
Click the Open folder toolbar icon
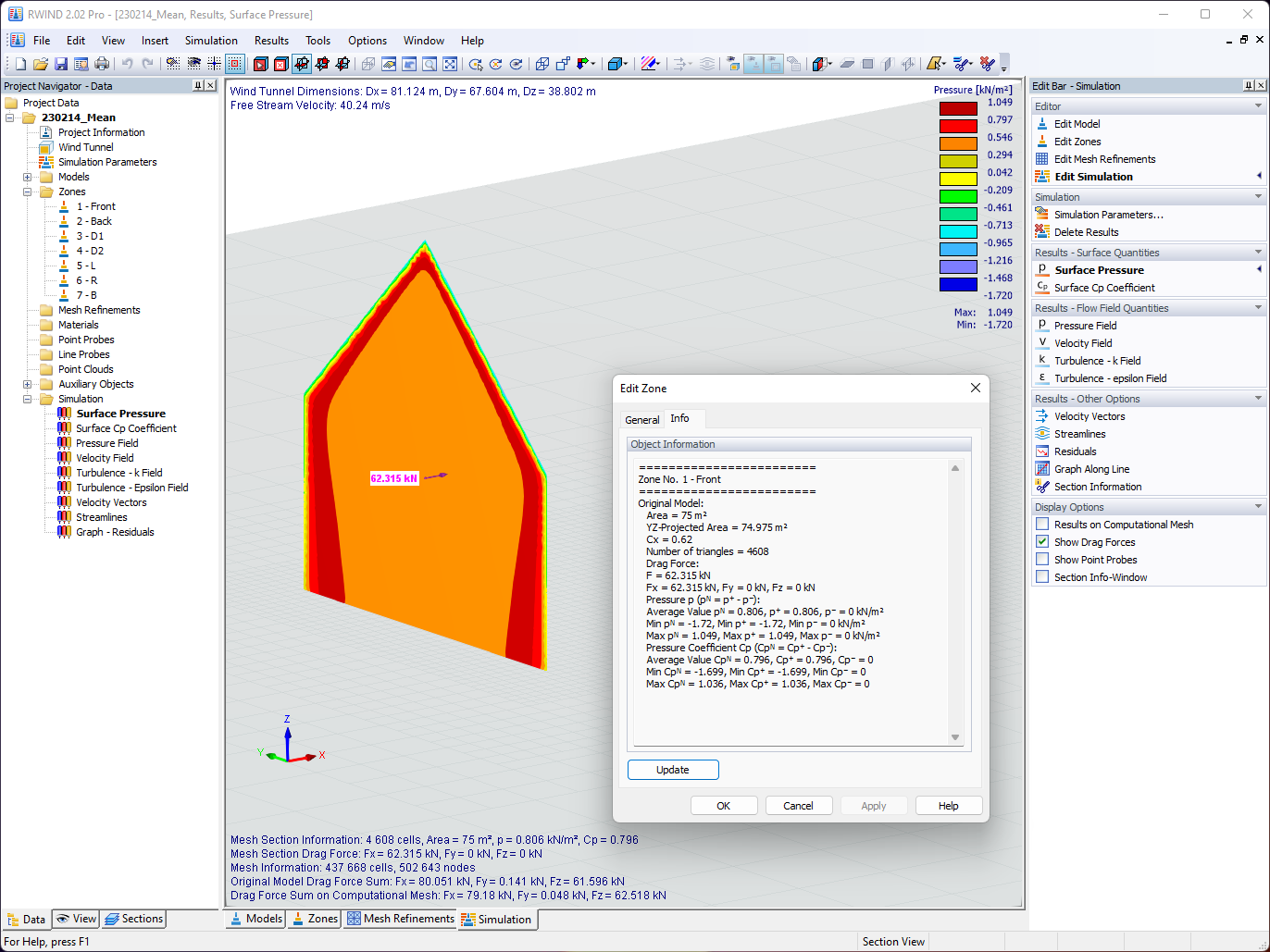(x=41, y=64)
